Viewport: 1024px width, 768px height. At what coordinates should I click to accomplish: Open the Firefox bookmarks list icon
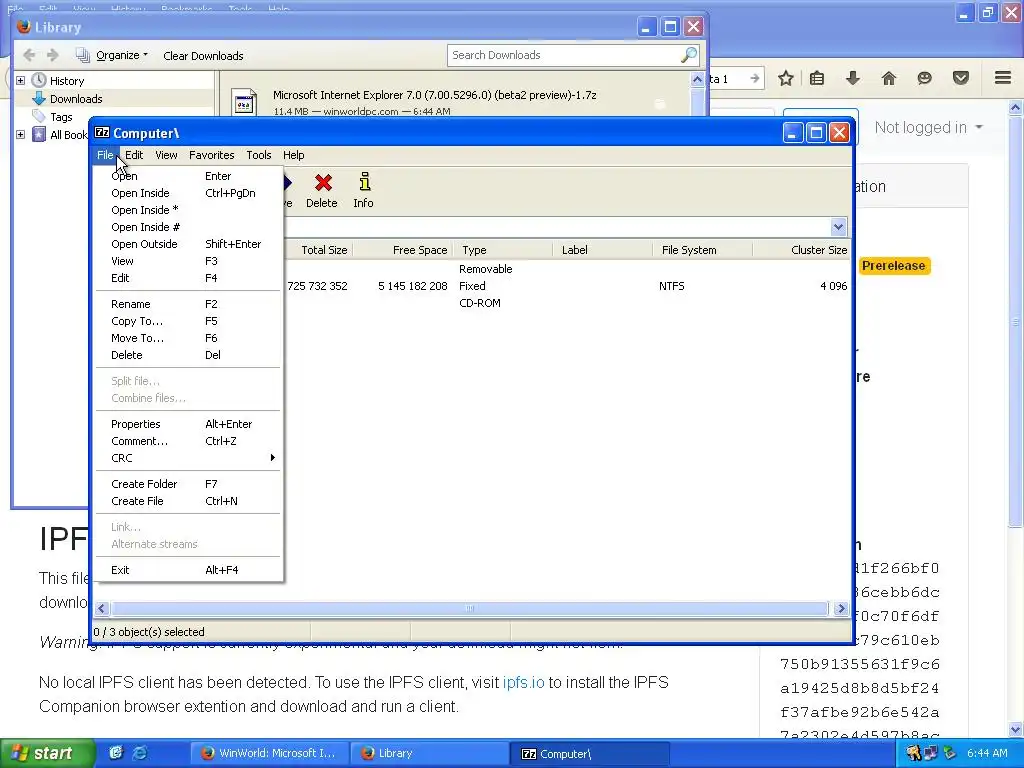click(x=816, y=78)
